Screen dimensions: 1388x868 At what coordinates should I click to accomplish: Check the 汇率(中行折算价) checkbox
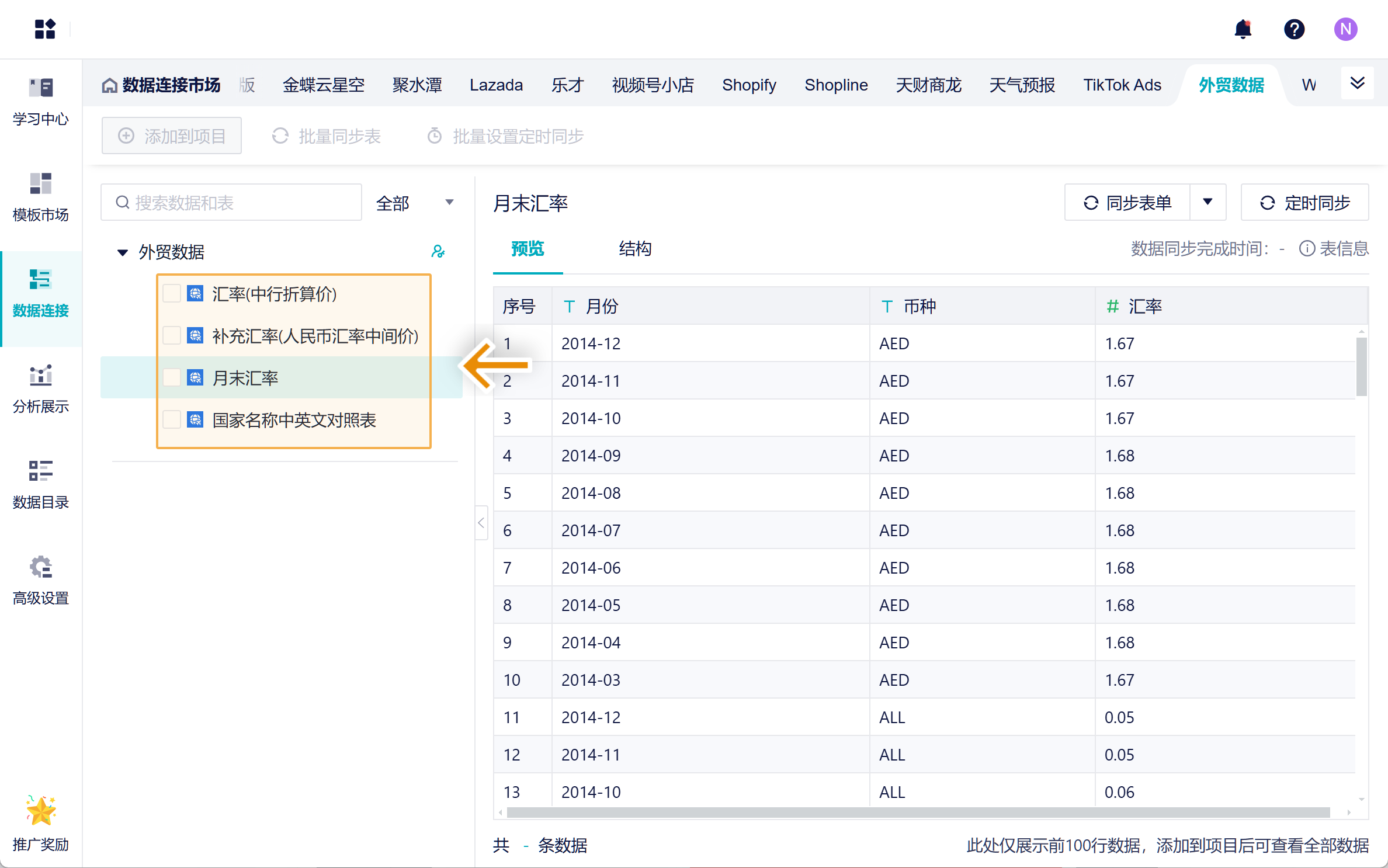172,293
